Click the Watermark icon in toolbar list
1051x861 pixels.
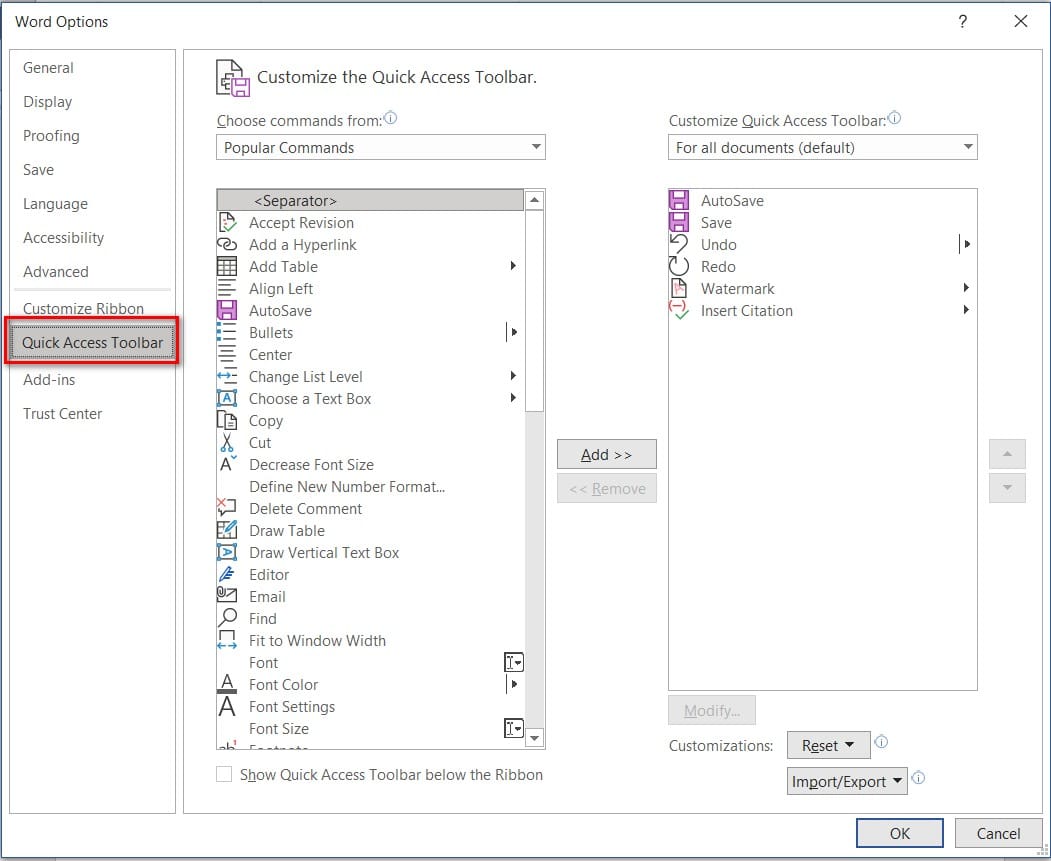pos(679,288)
